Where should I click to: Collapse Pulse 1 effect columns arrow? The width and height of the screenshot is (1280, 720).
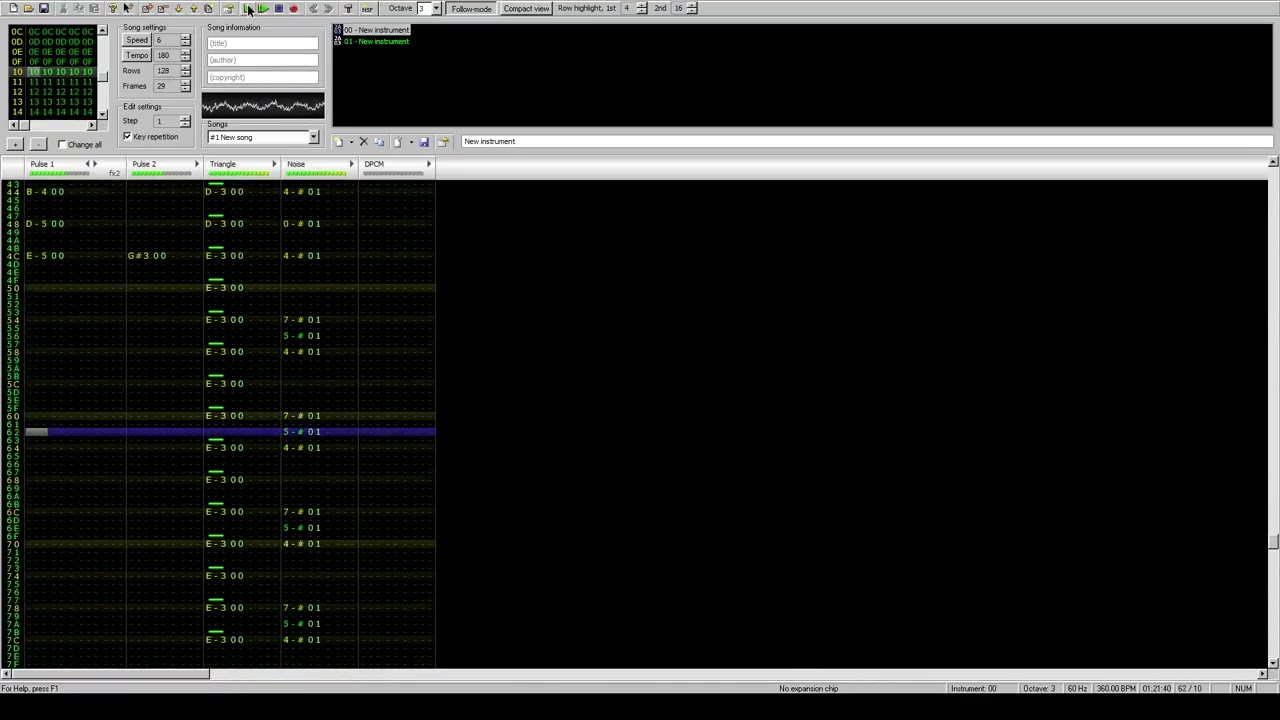click(87, 164)
